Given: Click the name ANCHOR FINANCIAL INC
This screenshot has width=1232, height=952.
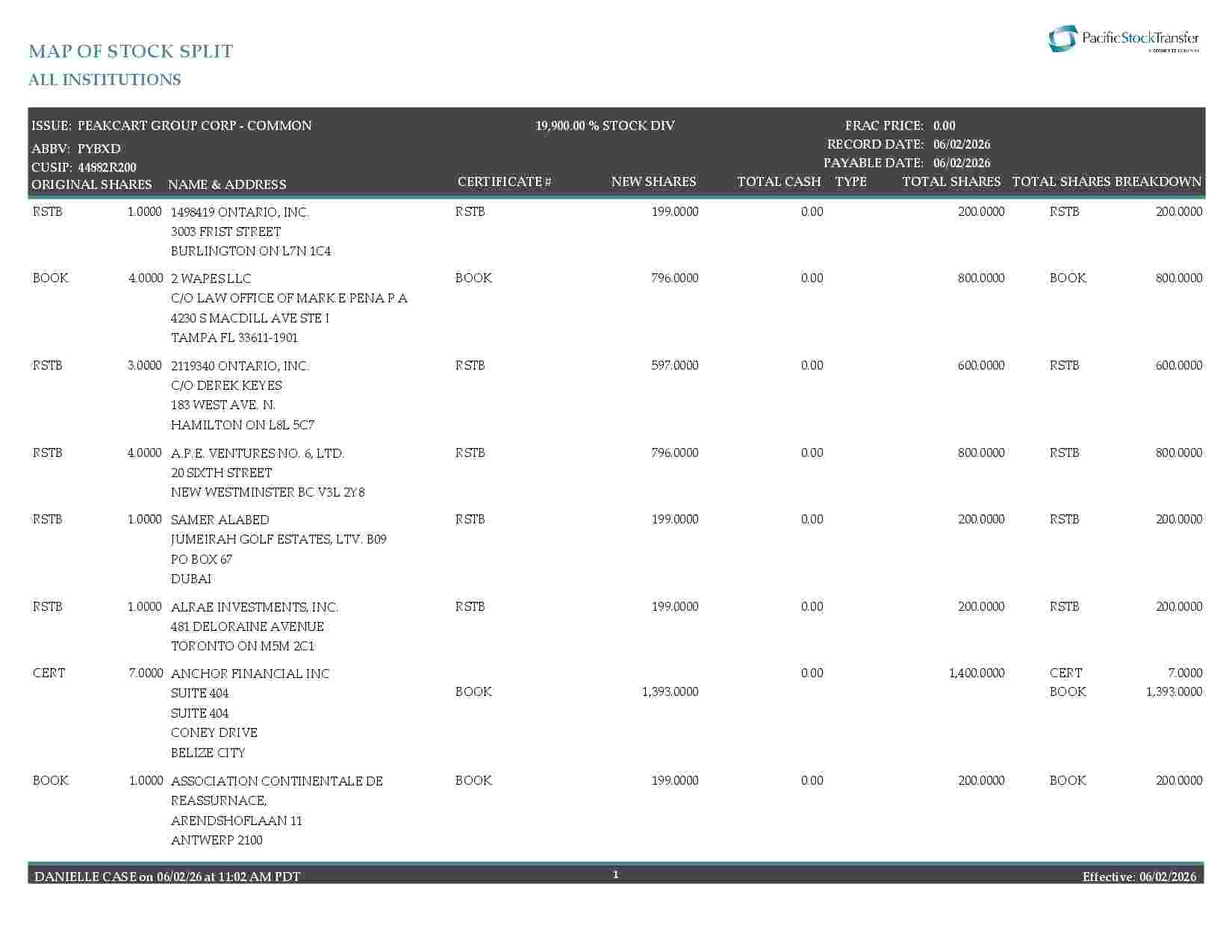Looking at the screenshot, I should [x=250, y=673].
